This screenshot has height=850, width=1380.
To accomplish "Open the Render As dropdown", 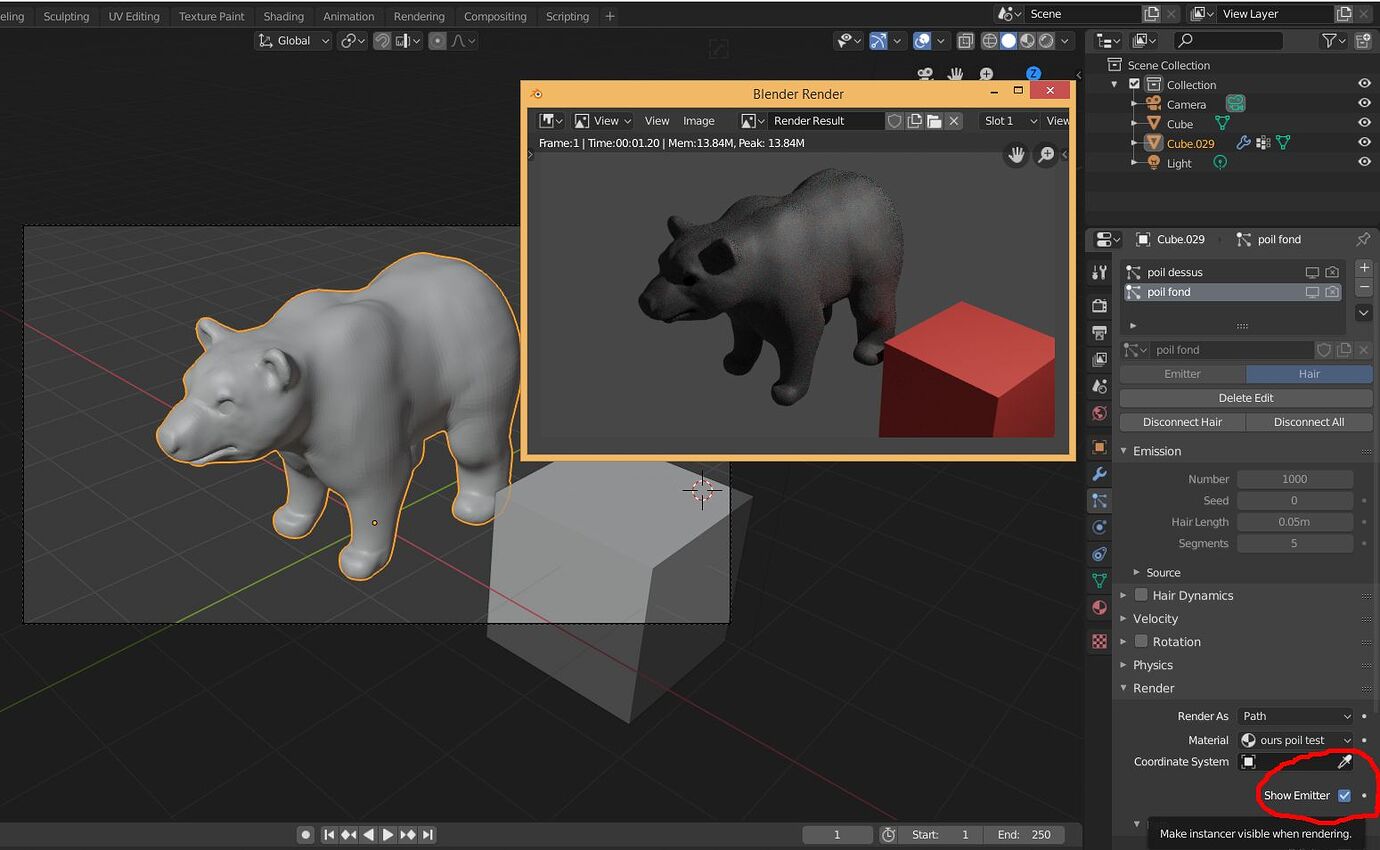I will pyautogui.click(x=1295, y=716).
